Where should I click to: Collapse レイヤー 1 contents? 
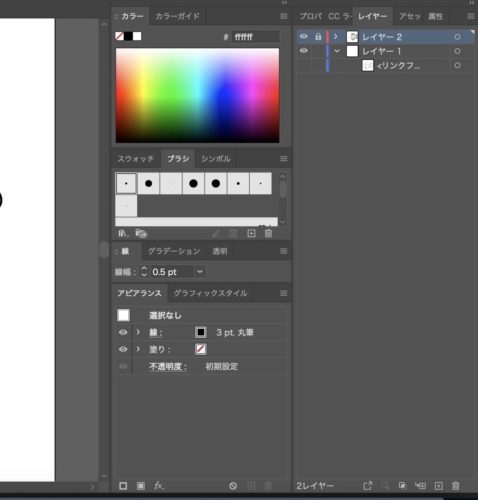[x=337, y=51]
